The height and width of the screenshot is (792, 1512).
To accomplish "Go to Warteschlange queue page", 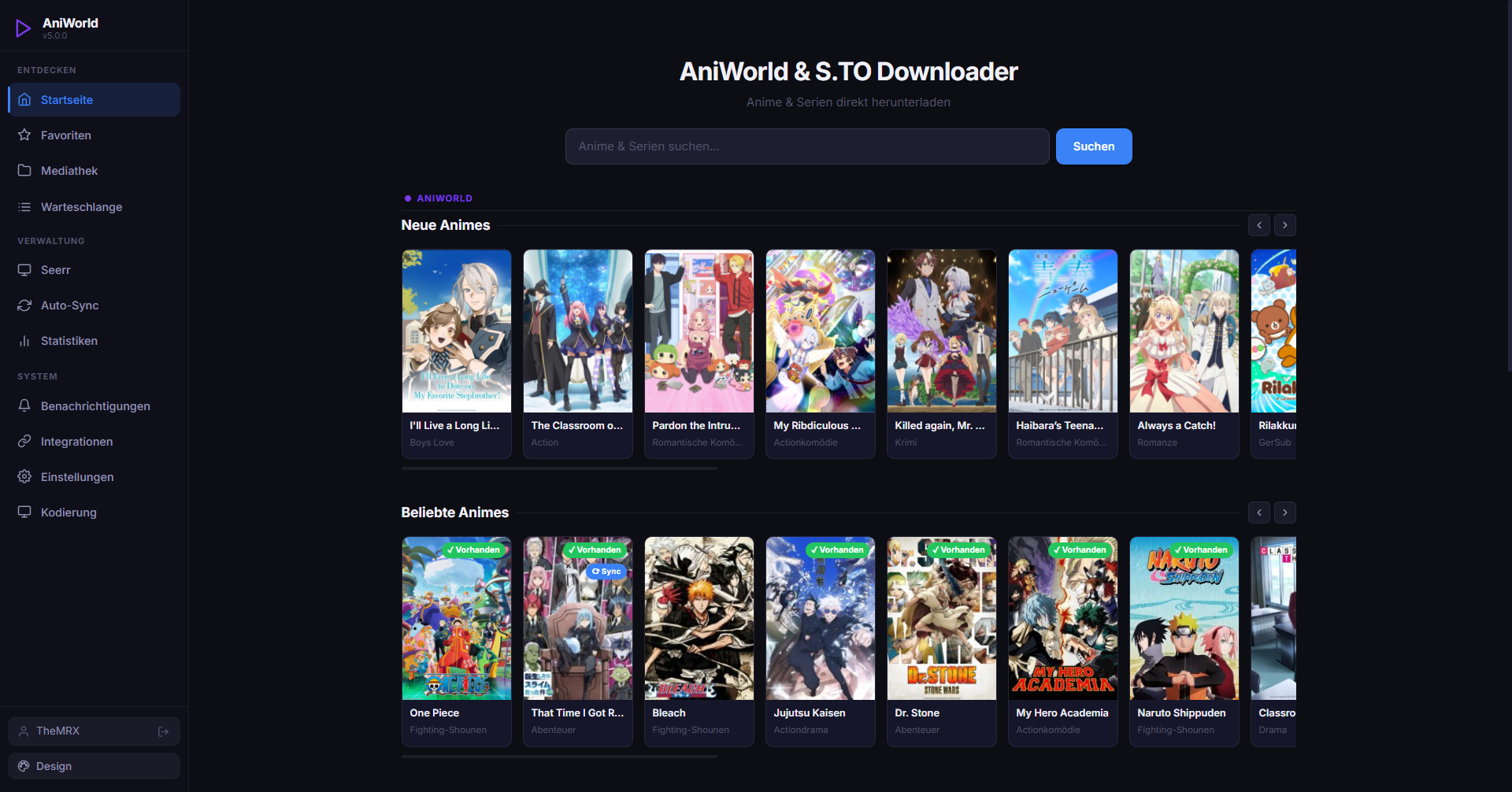I will click(x=94, y=207).
